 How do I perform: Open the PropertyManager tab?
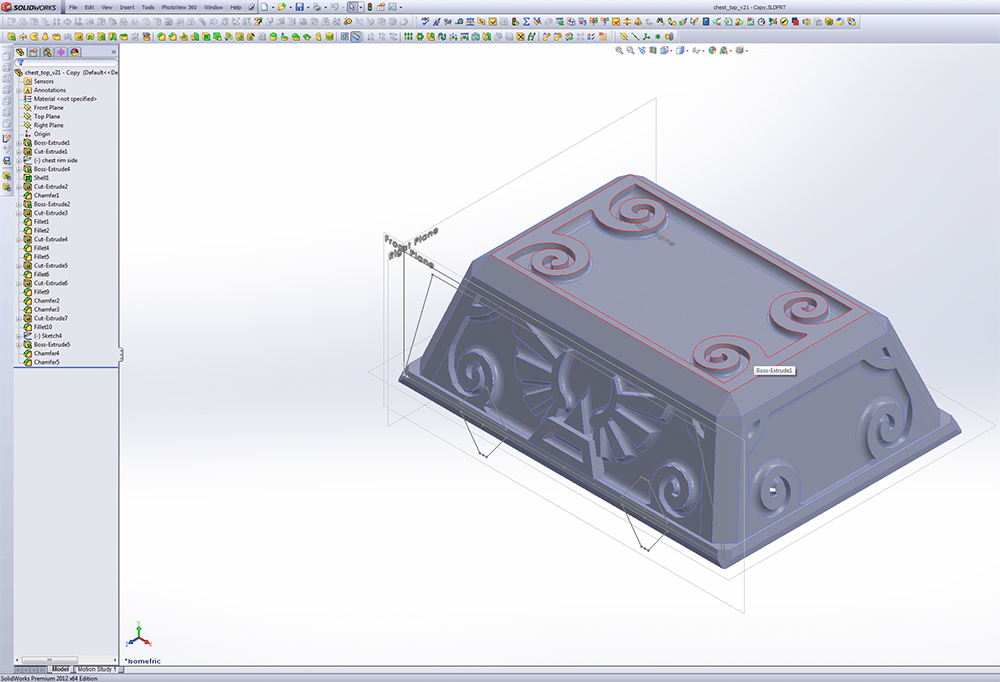click(x=34, y=52)
